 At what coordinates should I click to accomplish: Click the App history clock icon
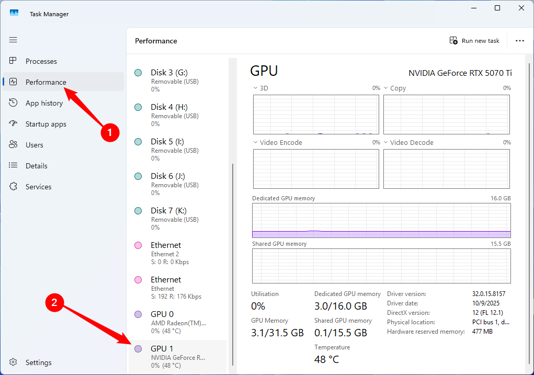(13, 103)
